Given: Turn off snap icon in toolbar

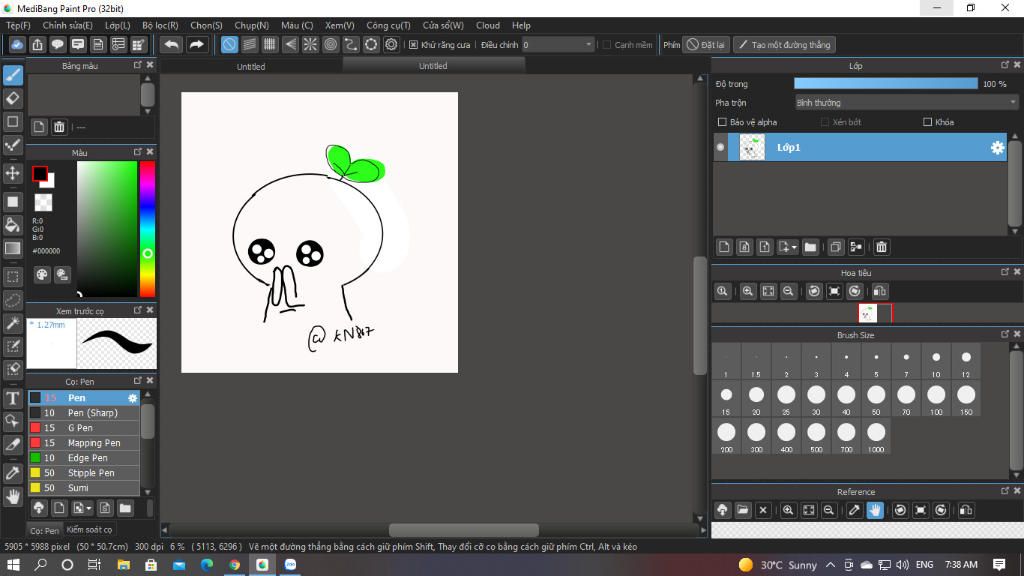Looking at the screenshot, I should 229,44.
